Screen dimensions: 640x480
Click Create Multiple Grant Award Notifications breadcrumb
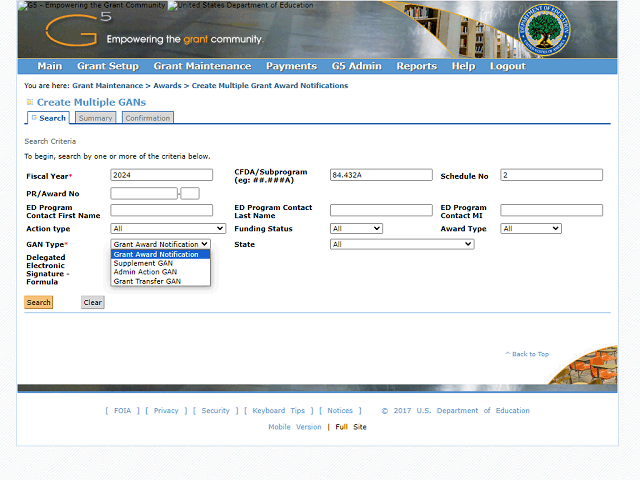[270, 86]
